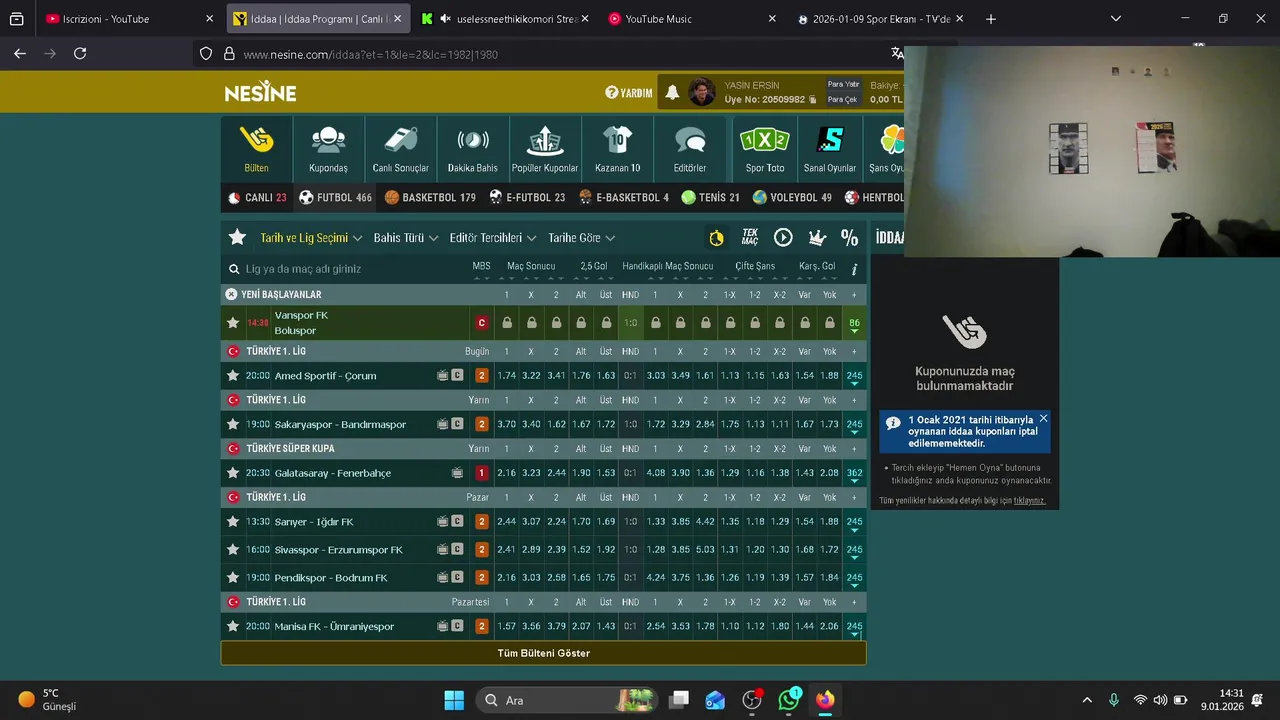Click the notification bell icon
Viewport: 1280px width, 720px height.
pos(672,92)
